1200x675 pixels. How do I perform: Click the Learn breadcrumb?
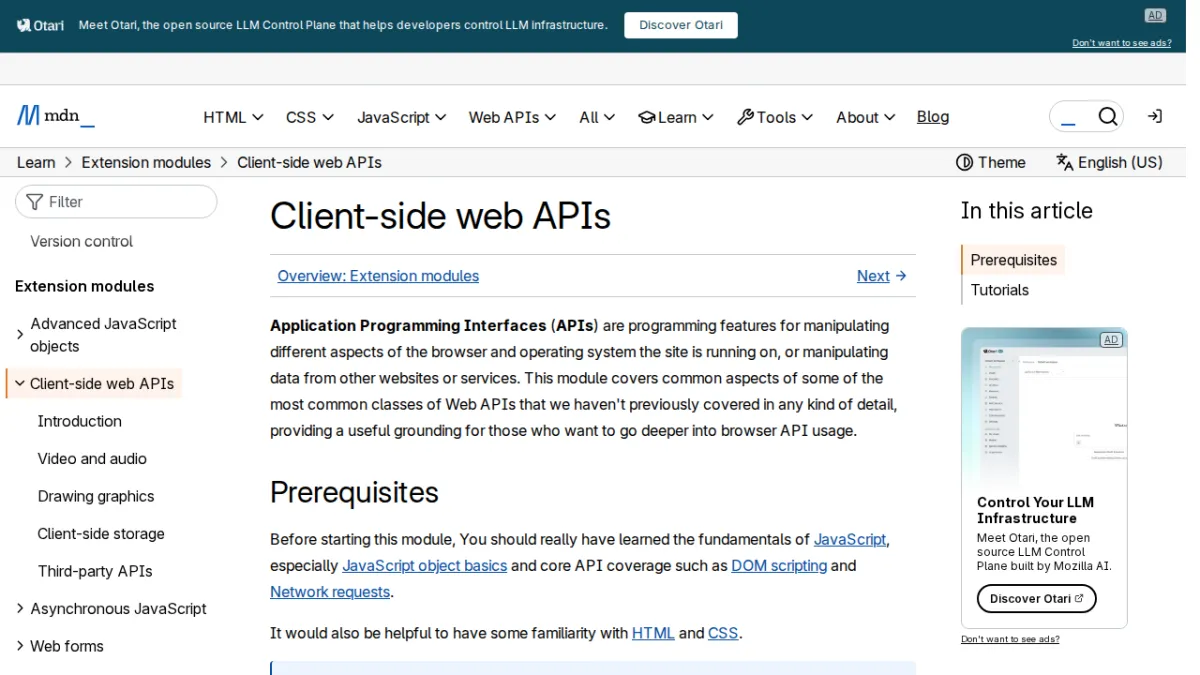36,162
